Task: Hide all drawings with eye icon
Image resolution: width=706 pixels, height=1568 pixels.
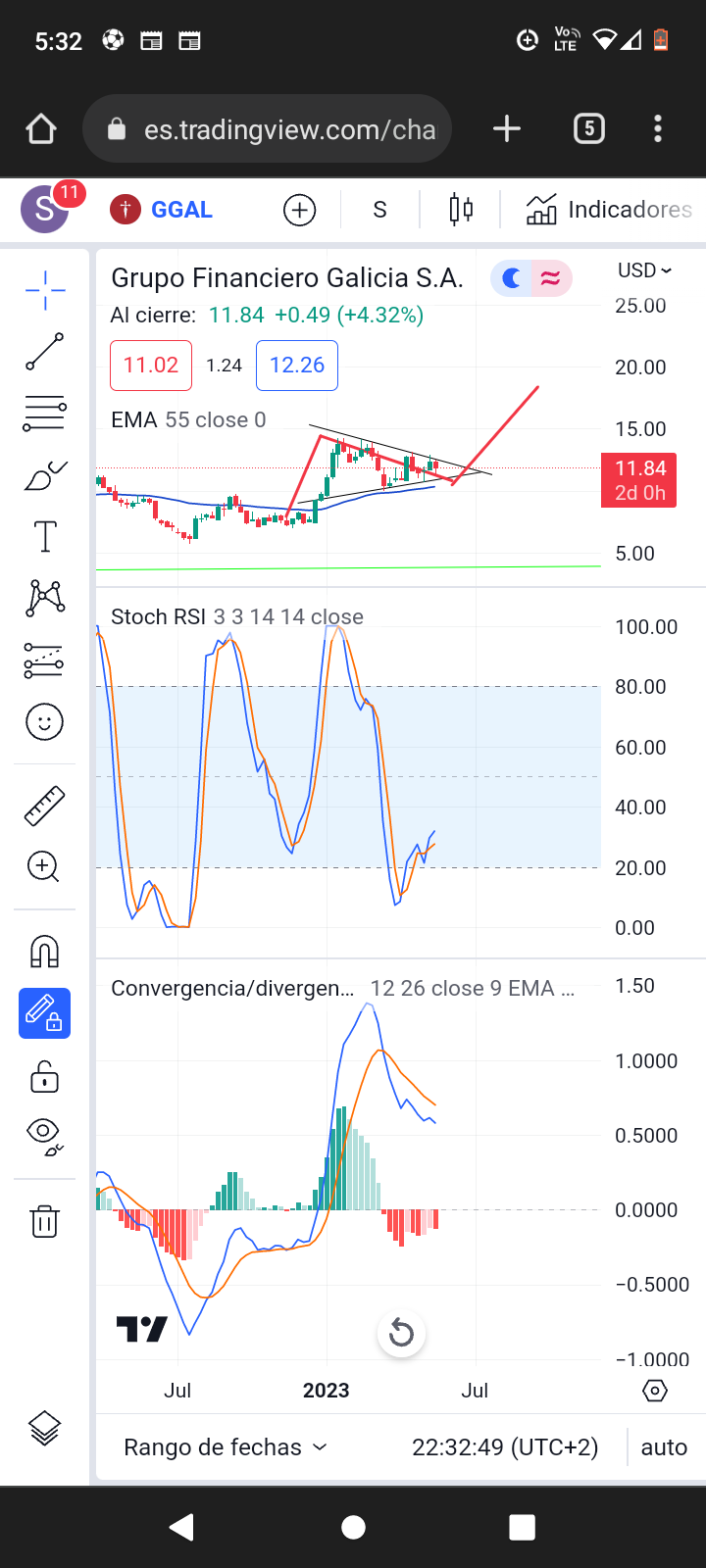Action: (x=44, y=1135)
